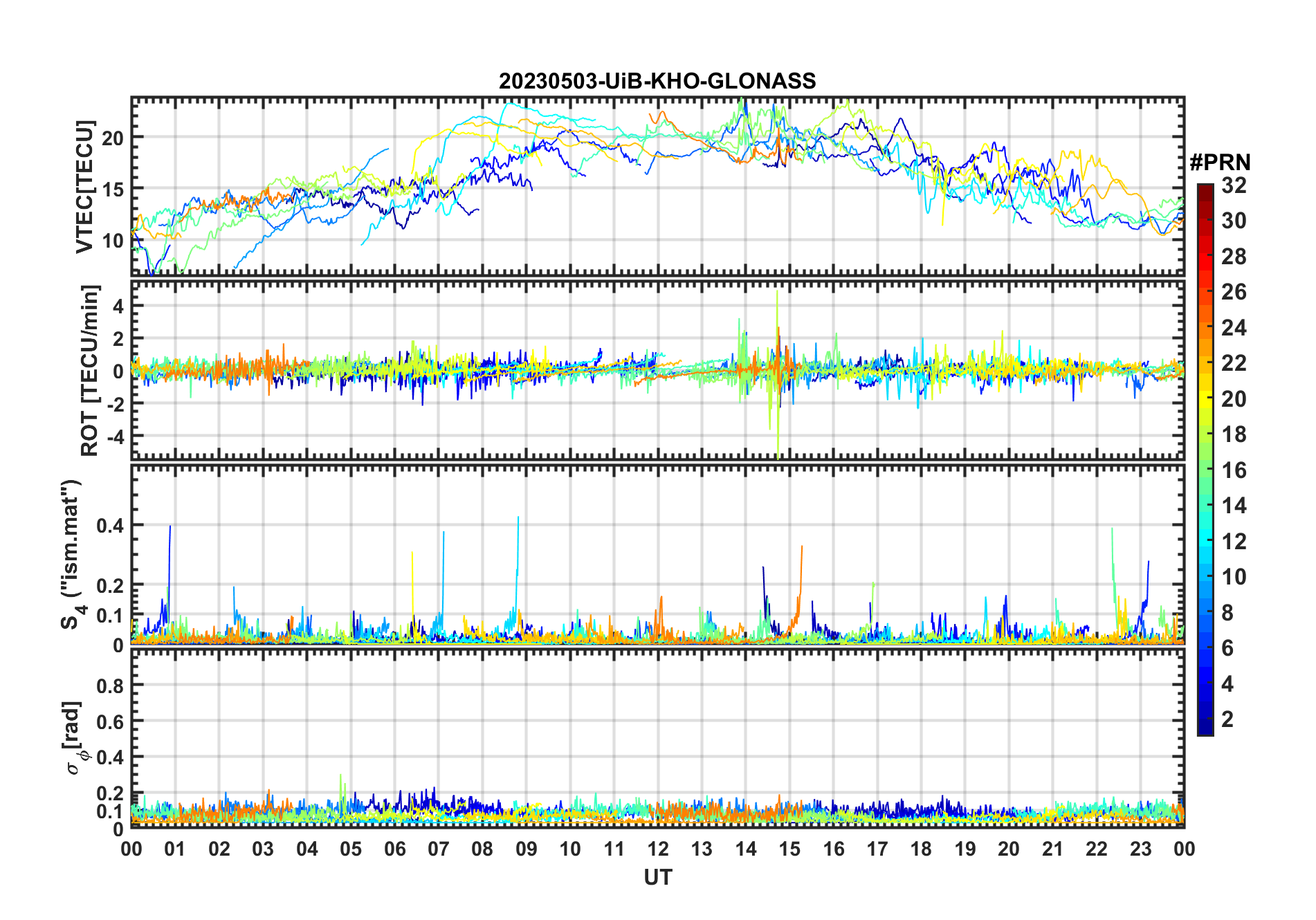
Task: Click inside the S4 scintillation plot panel
Action: [x=658, y=554]
